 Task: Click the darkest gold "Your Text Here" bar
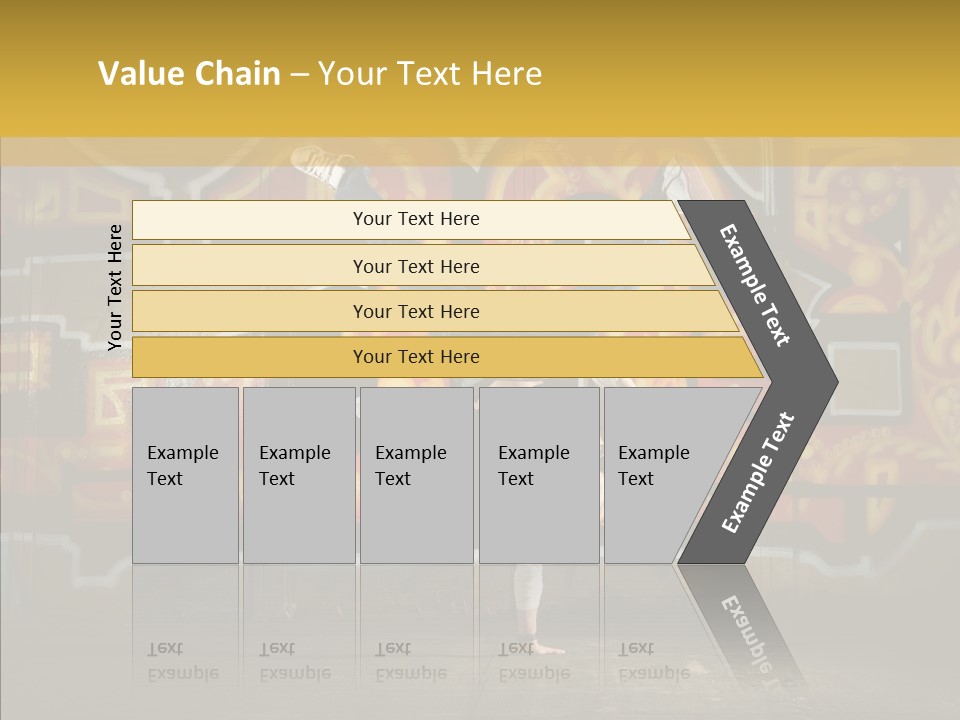[x=416, y=357]
